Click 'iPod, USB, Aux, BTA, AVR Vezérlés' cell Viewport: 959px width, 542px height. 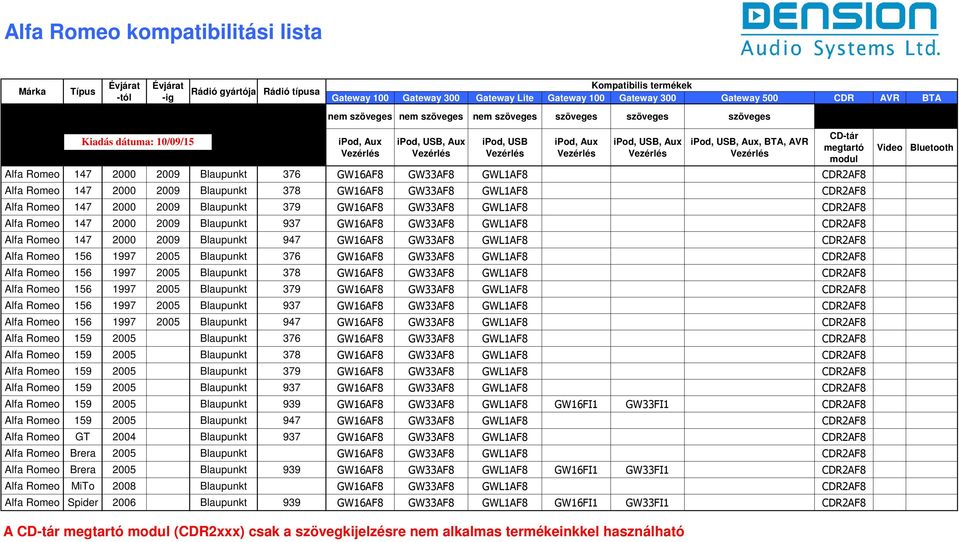point(749,147)
